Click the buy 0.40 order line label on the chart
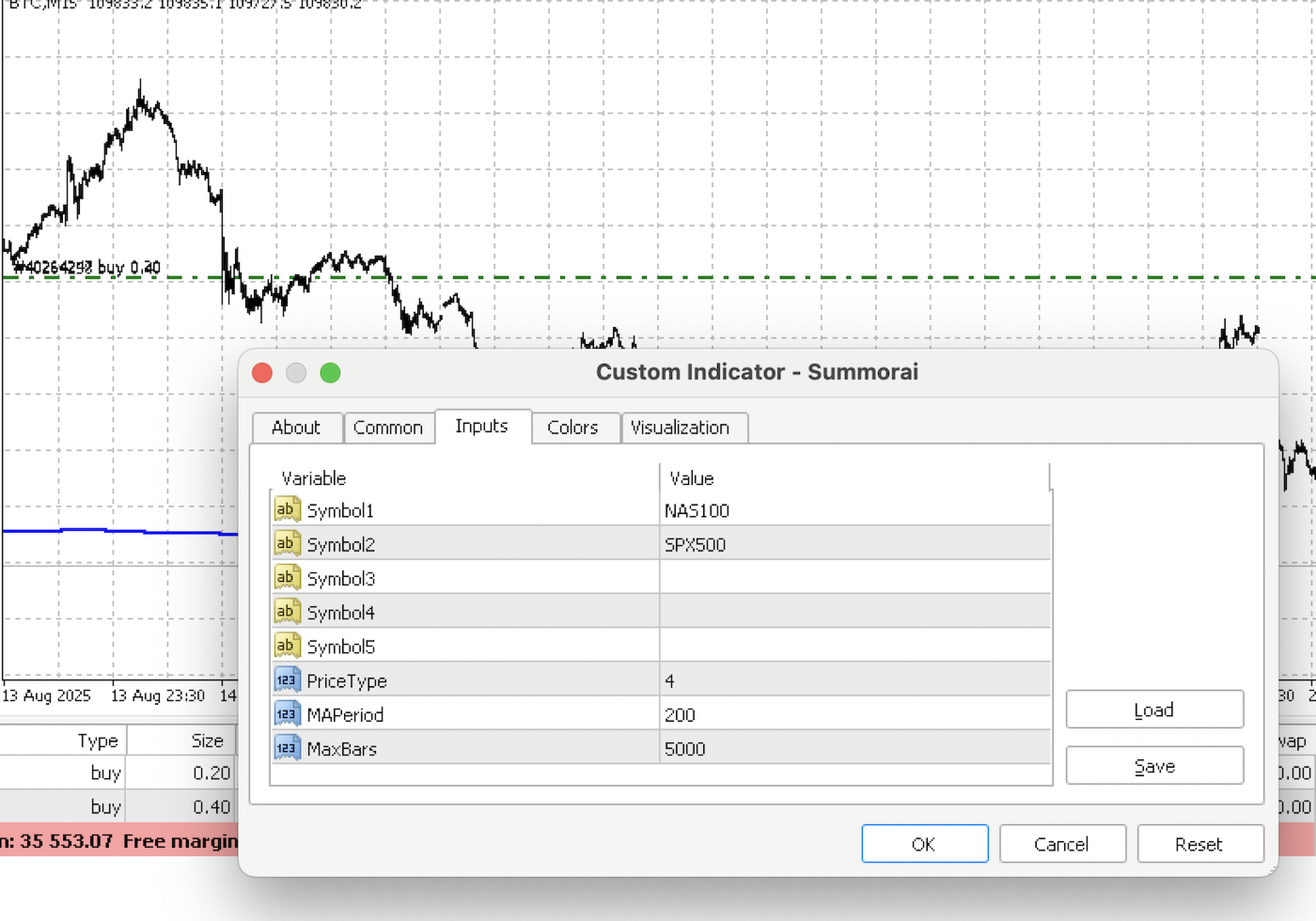This screenshot has width=1316, height=921. (x=87, y=267)
